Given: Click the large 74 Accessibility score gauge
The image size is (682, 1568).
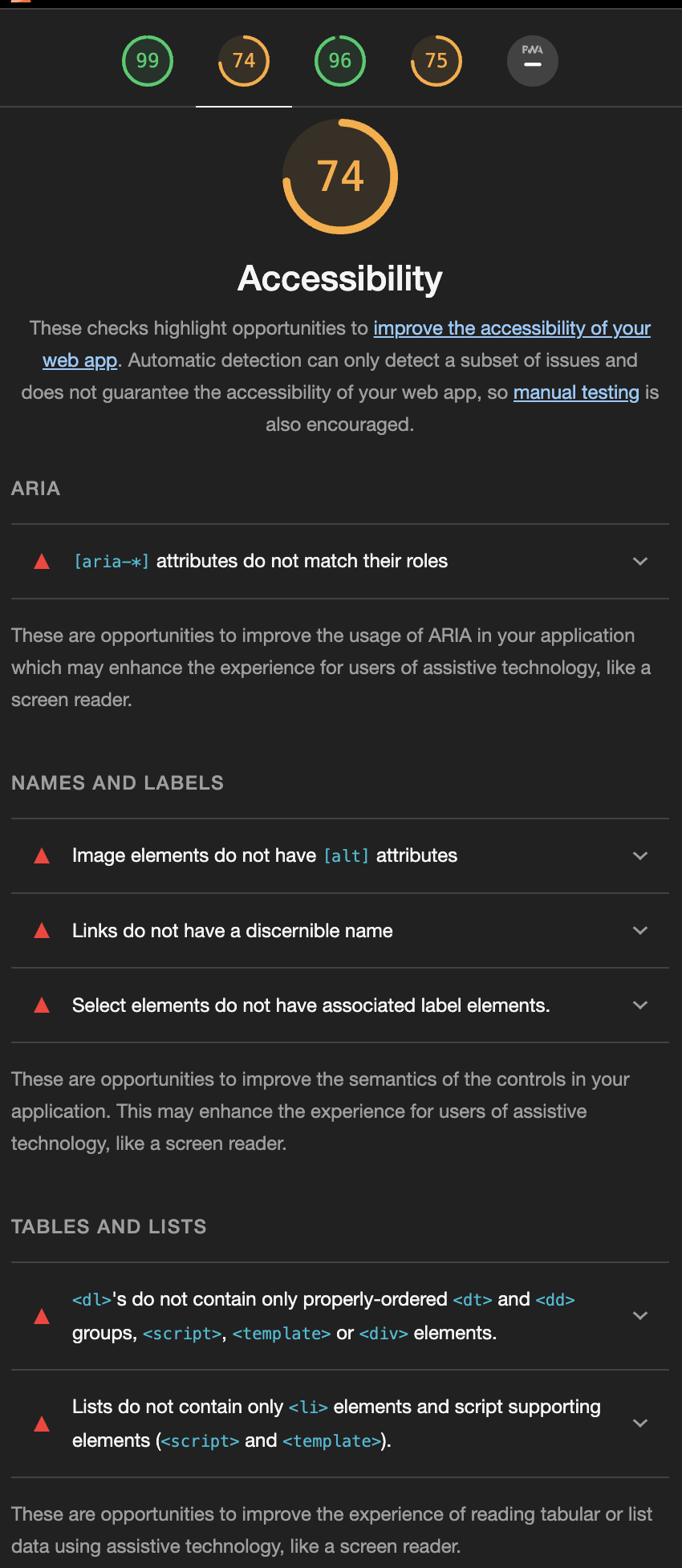Looking at the screenshot, I should [340, 177].
